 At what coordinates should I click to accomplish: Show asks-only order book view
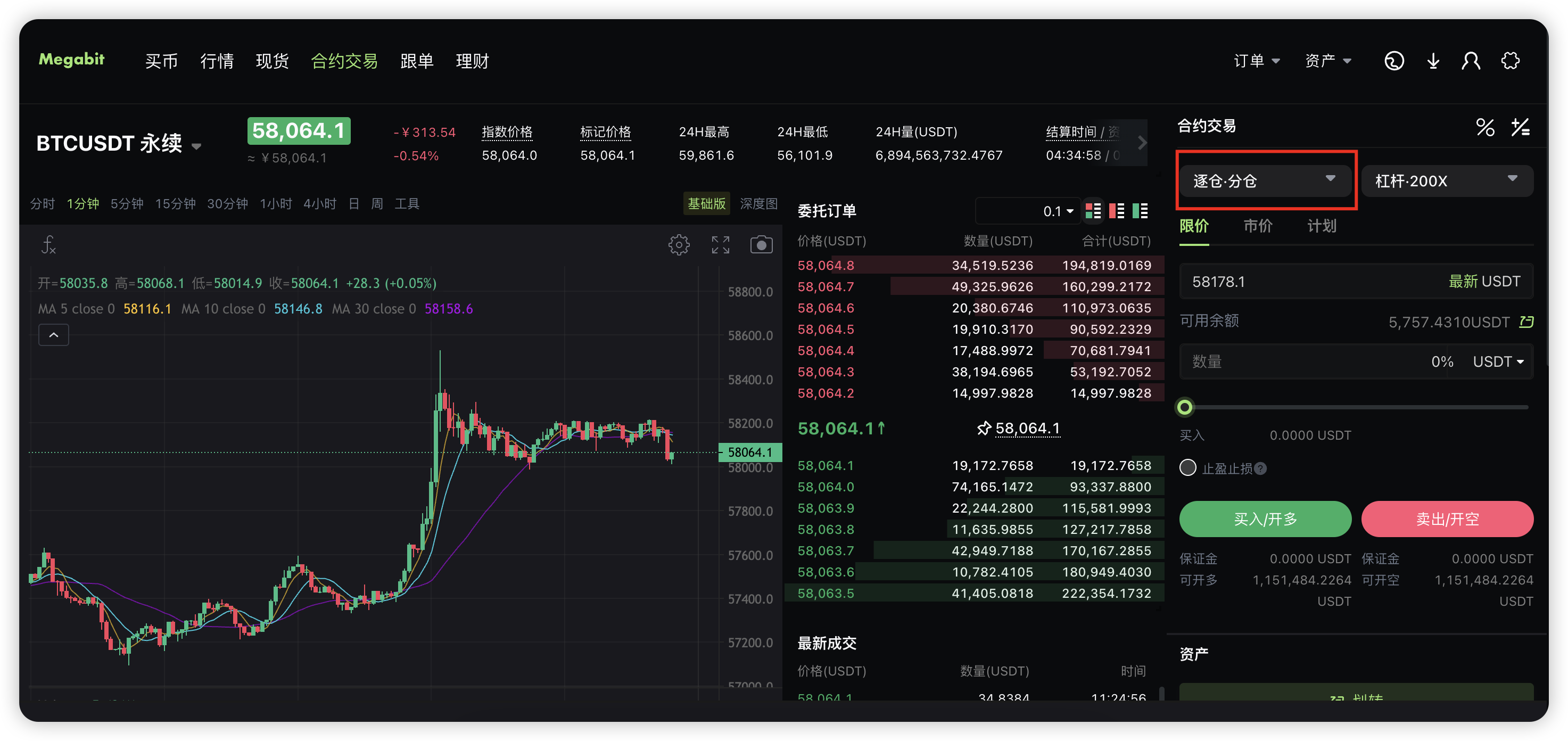[x=1116, y=211]
